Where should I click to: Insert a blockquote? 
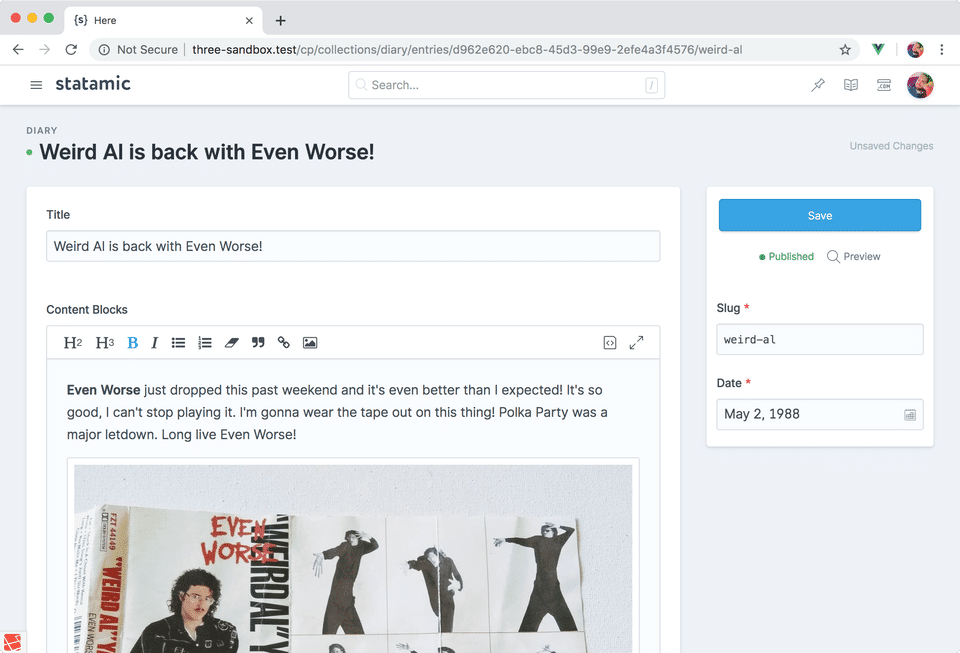258,343
